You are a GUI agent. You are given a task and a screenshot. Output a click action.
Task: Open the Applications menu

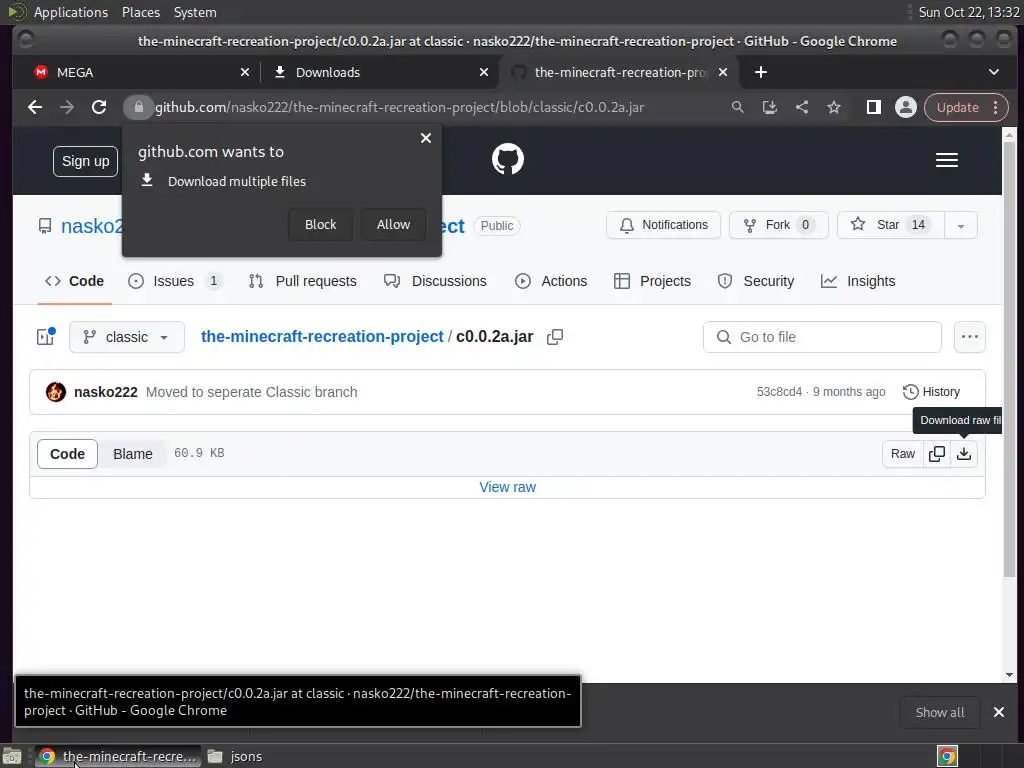71,12
